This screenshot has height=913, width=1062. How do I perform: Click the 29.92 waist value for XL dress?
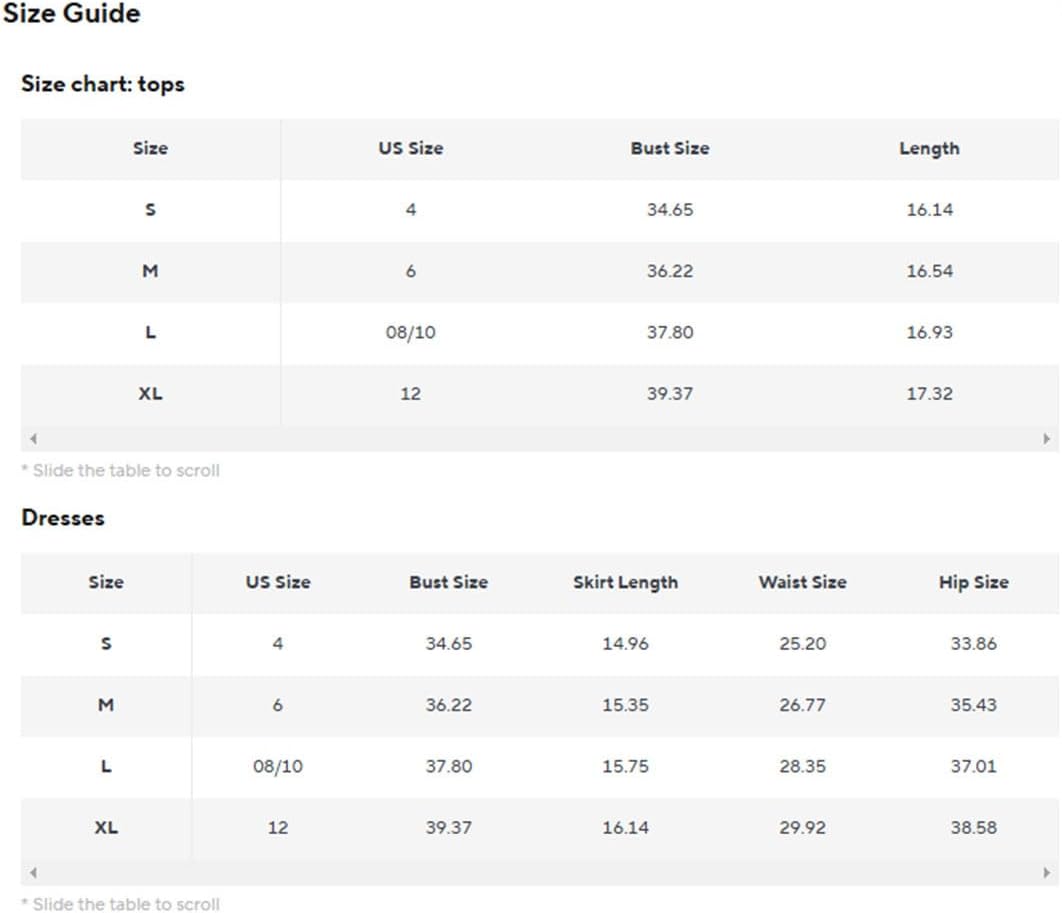[x=803, y=828]
